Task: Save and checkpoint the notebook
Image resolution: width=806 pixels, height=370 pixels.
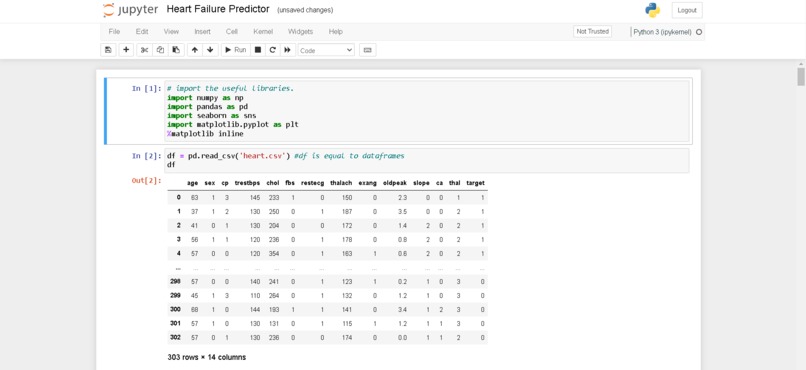Action: [x=108, y=50]
